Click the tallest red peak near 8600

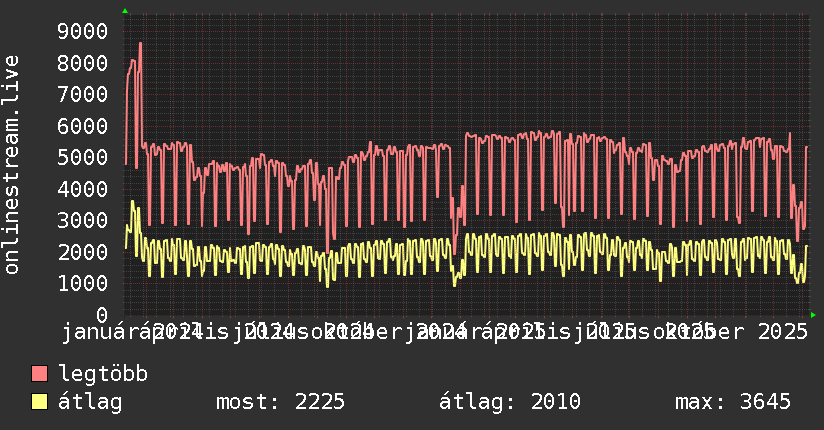click(x=140, y=44)
